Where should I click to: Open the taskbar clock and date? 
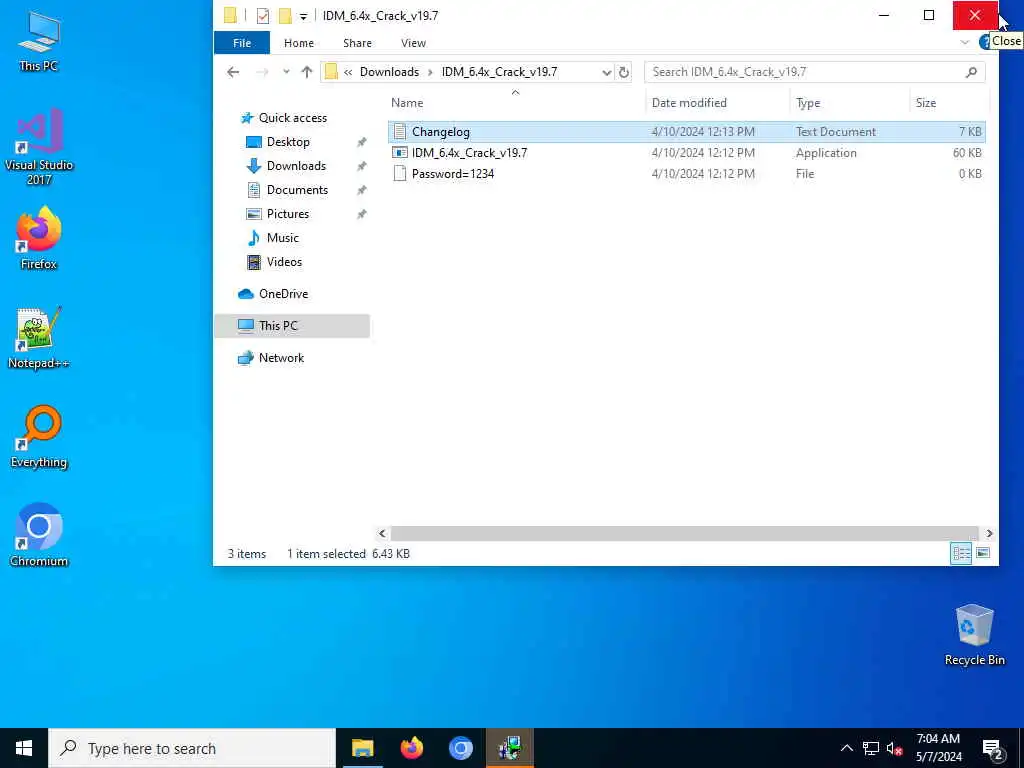[x=938, y=748]
